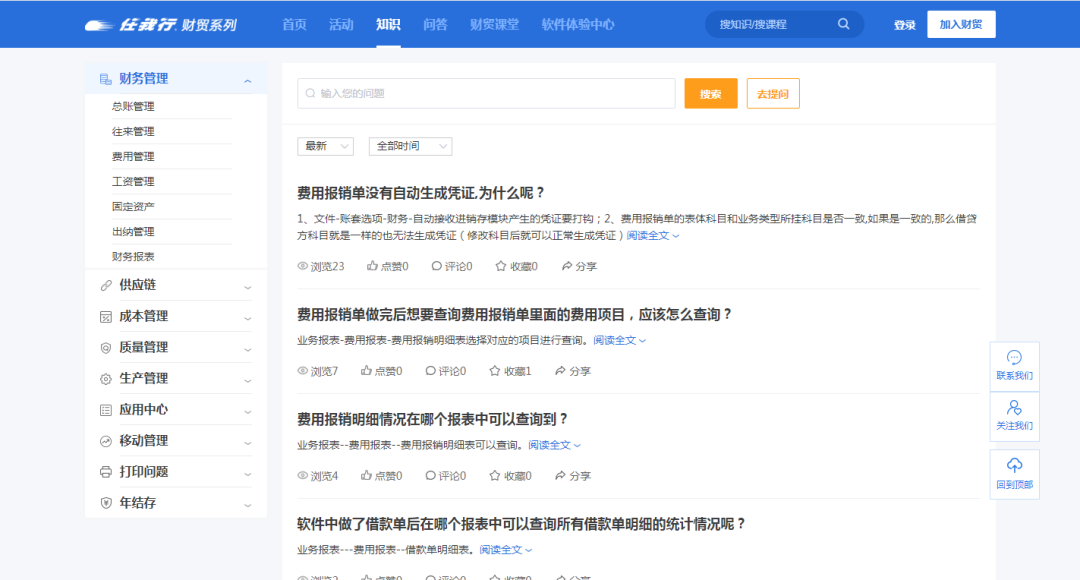Open the 财贸课堂 menu item
The image size is (1080, 580).
[x=494, y=24]
